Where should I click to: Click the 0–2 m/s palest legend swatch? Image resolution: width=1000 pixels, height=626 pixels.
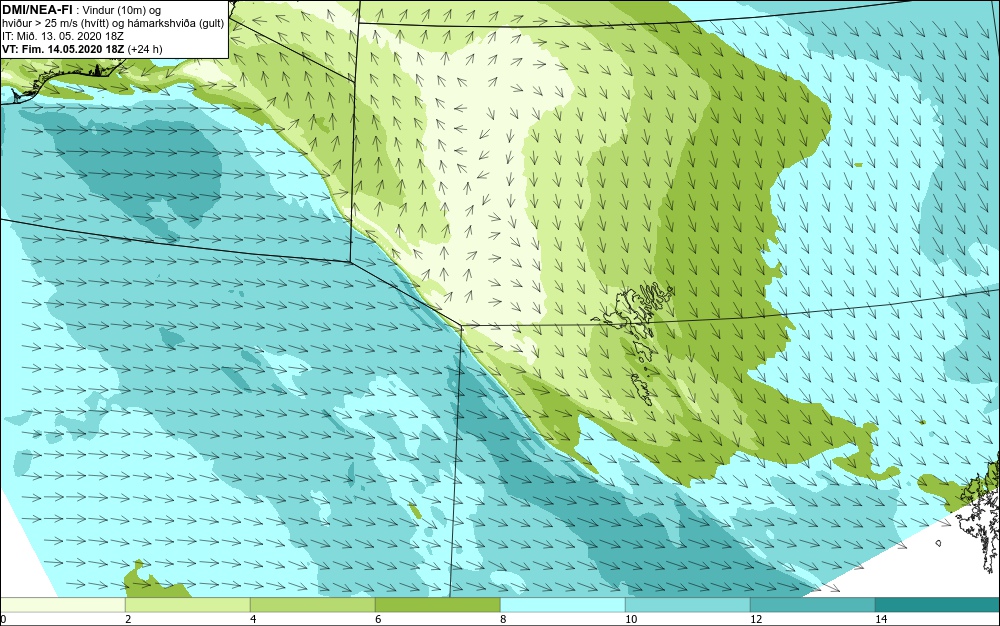62,605
